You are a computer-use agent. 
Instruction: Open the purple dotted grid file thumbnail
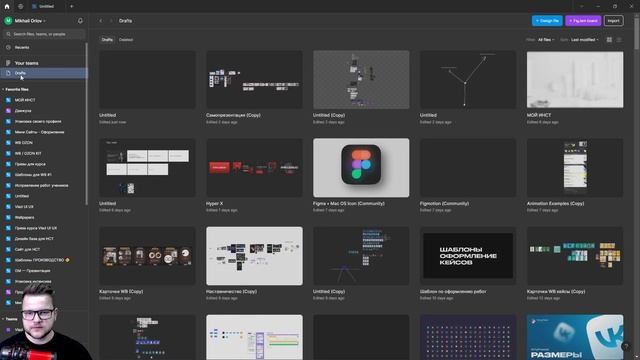[x=468, y=337]
